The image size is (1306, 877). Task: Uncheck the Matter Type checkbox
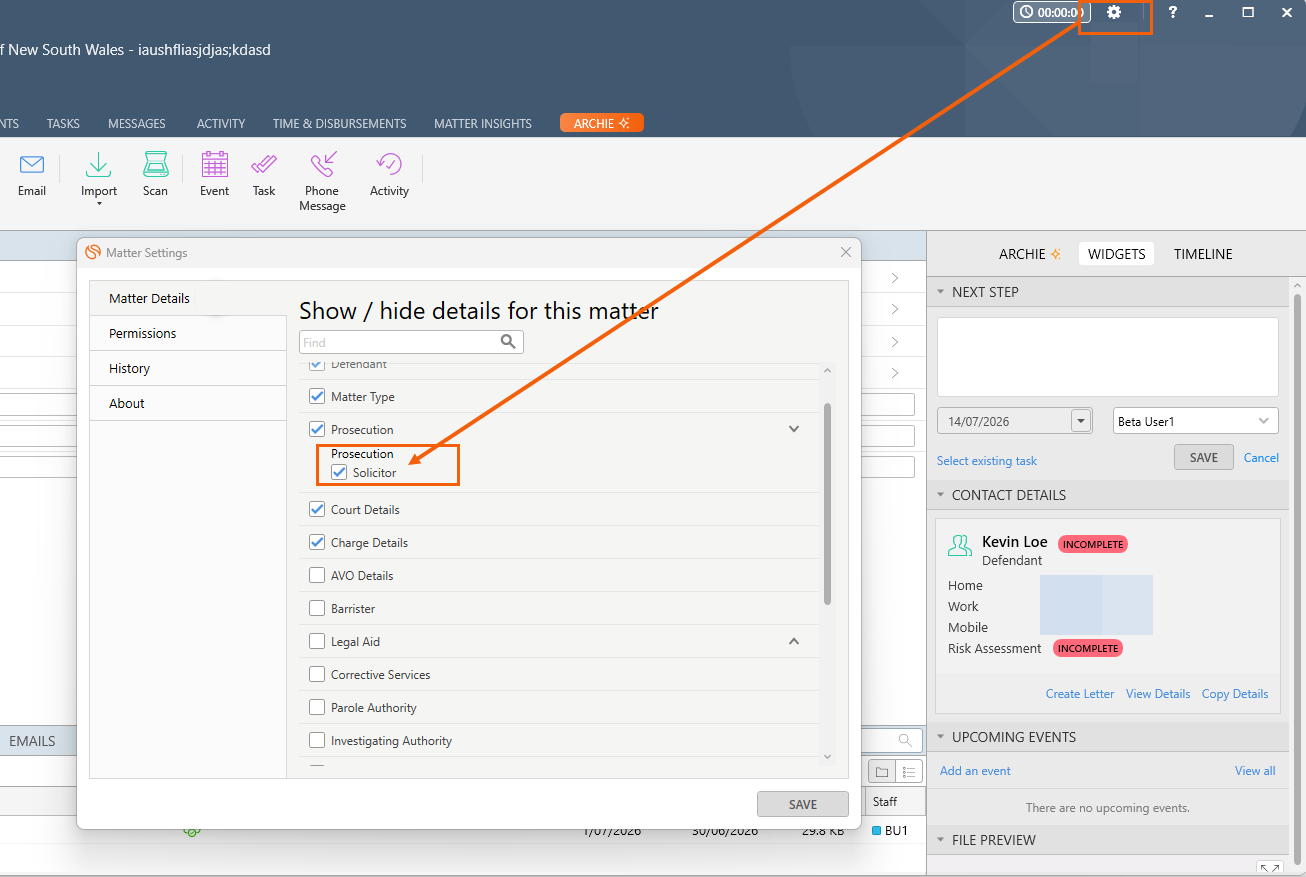tap(317, 396)
